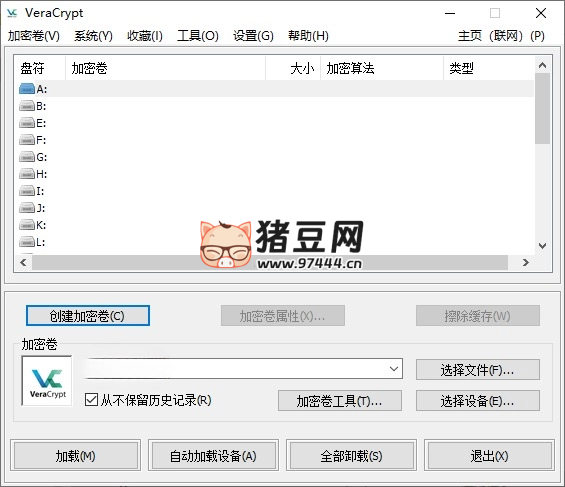Viewport: 565px width, 487px height.
Task: Click the vertical scrollbar down arrow
Action: 542,246
